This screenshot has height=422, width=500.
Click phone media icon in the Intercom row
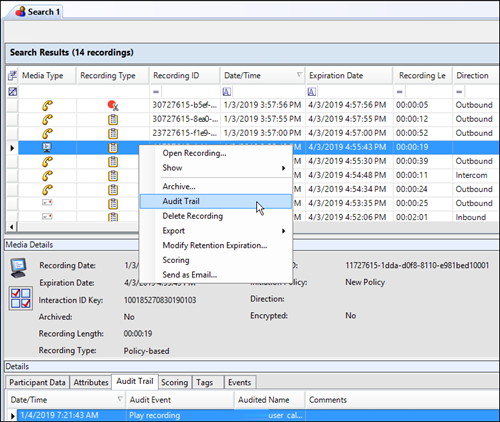[x=47, y=176]
